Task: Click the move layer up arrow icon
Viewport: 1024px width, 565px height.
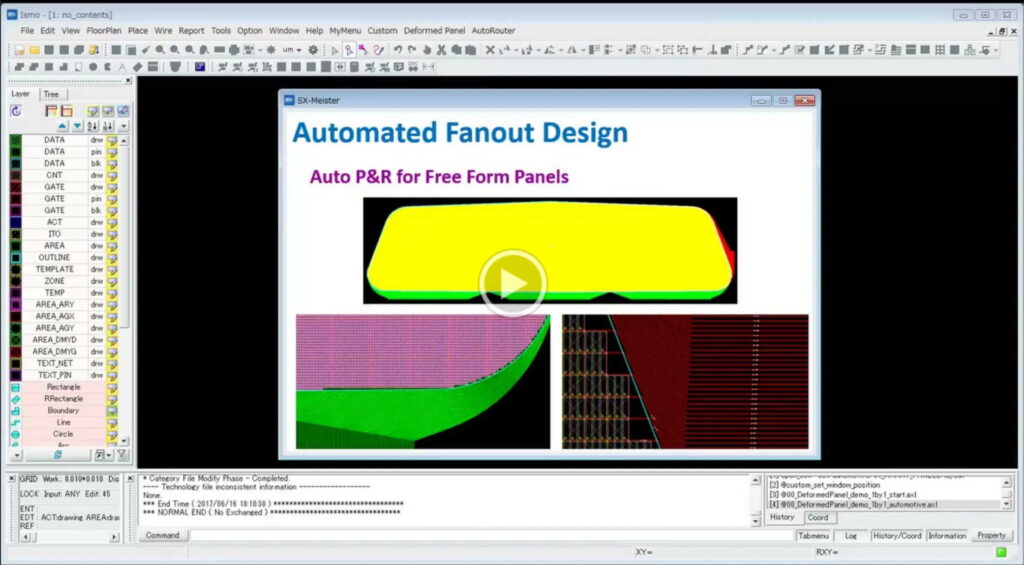Action: [x=62, y=125]
